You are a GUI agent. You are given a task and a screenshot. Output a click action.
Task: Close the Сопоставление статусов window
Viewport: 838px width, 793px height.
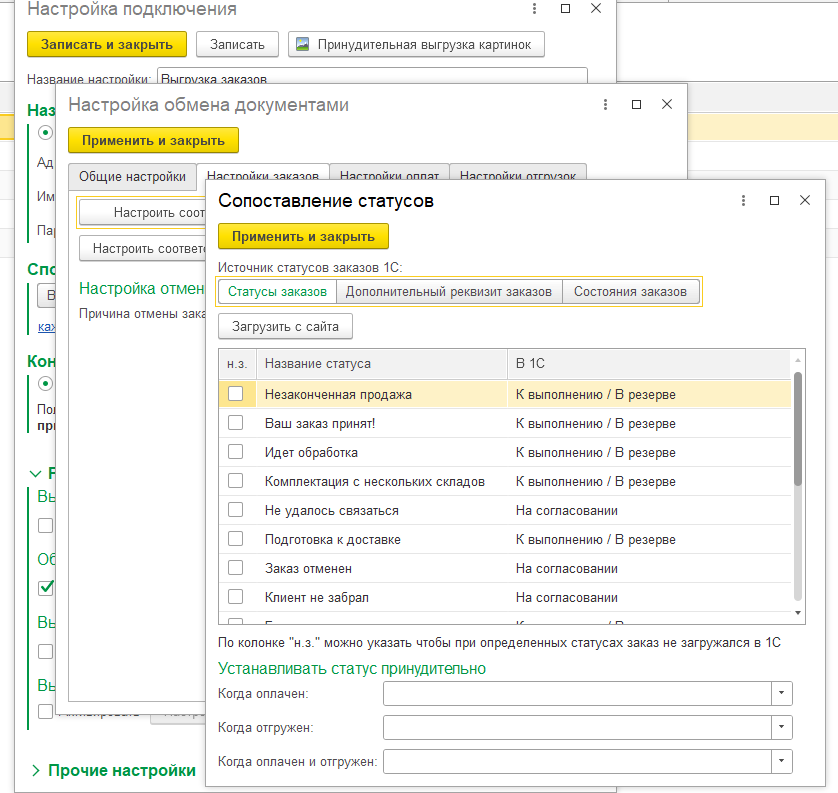pyautogui.click(x=804, y=200)
